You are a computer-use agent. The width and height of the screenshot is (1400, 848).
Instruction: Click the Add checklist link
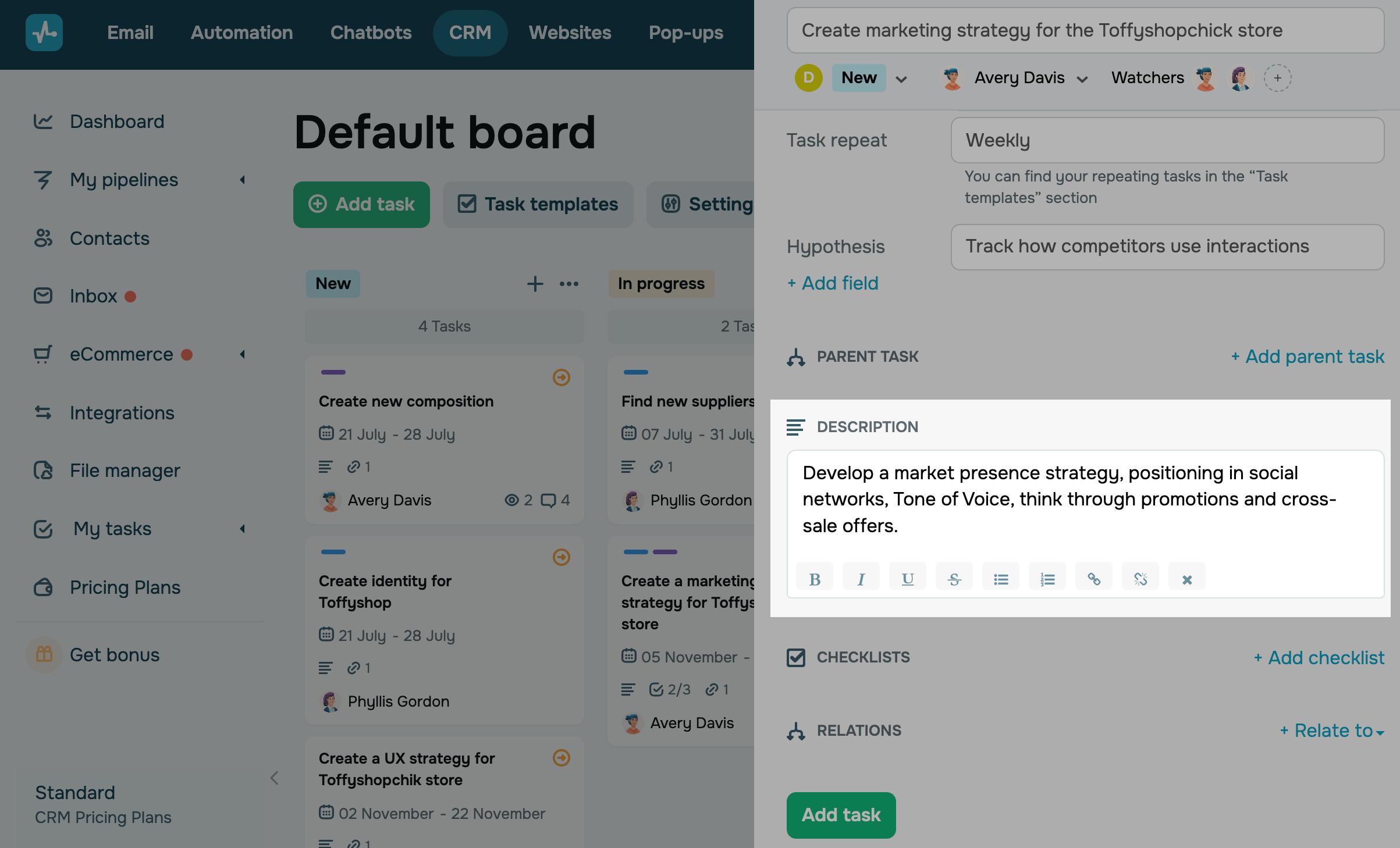tap(1319, 658)
